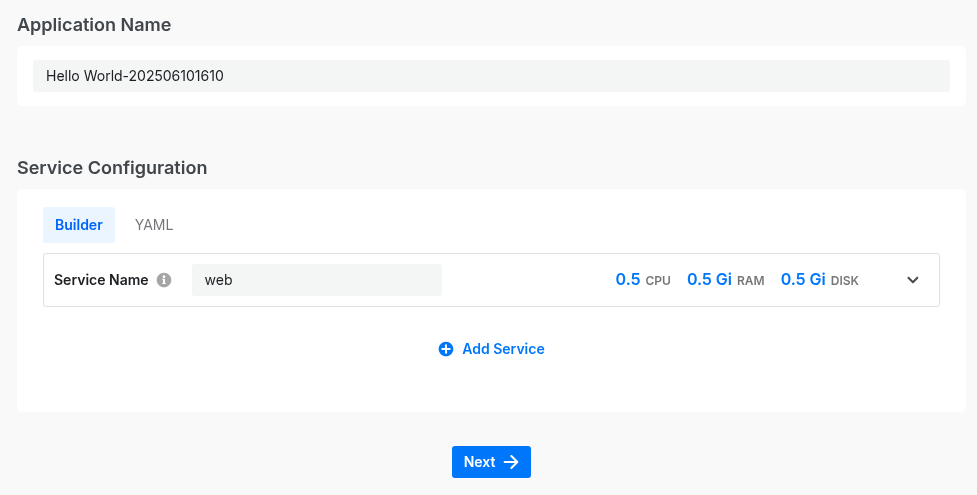Click the Application Name heading
This screenshot has width=977, height=495.
94,25
